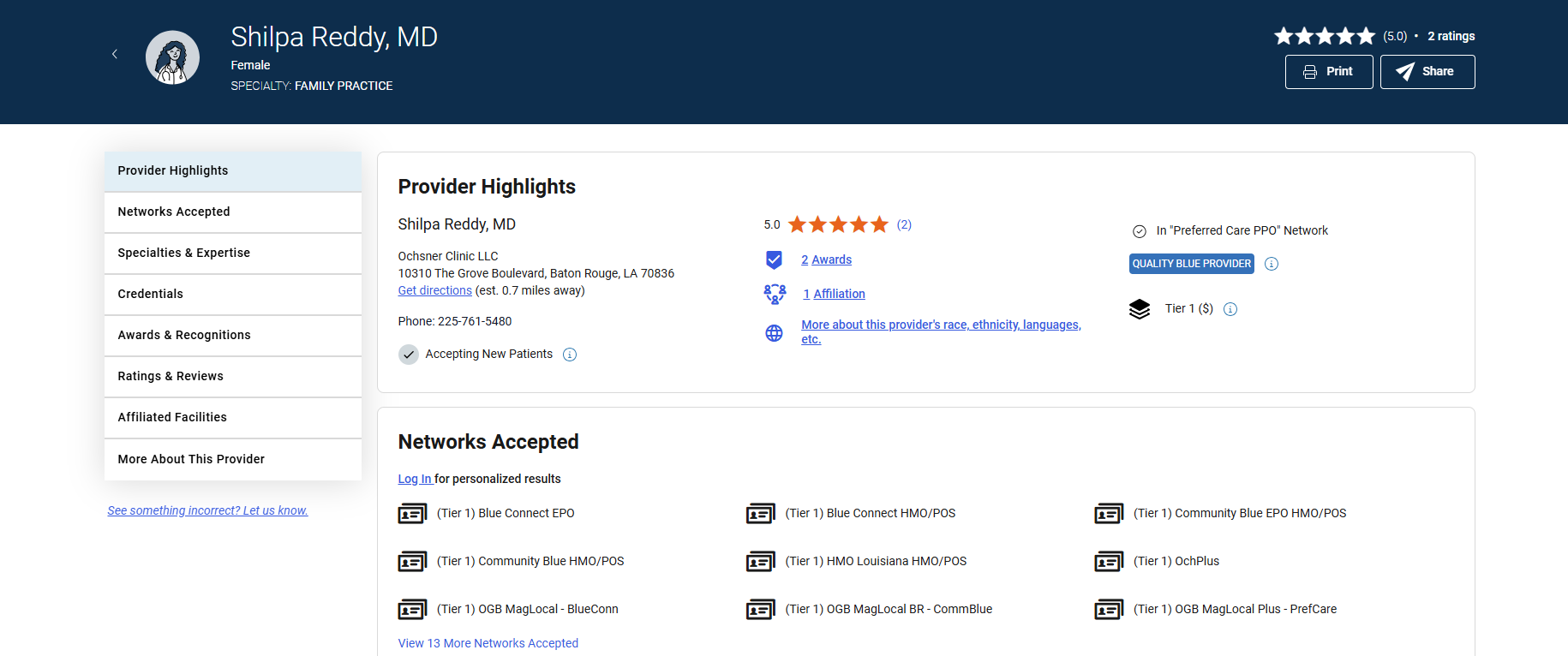Open the 2 Awards link
This screenshot has width=1568, height=656.
(x=826, y=259)
